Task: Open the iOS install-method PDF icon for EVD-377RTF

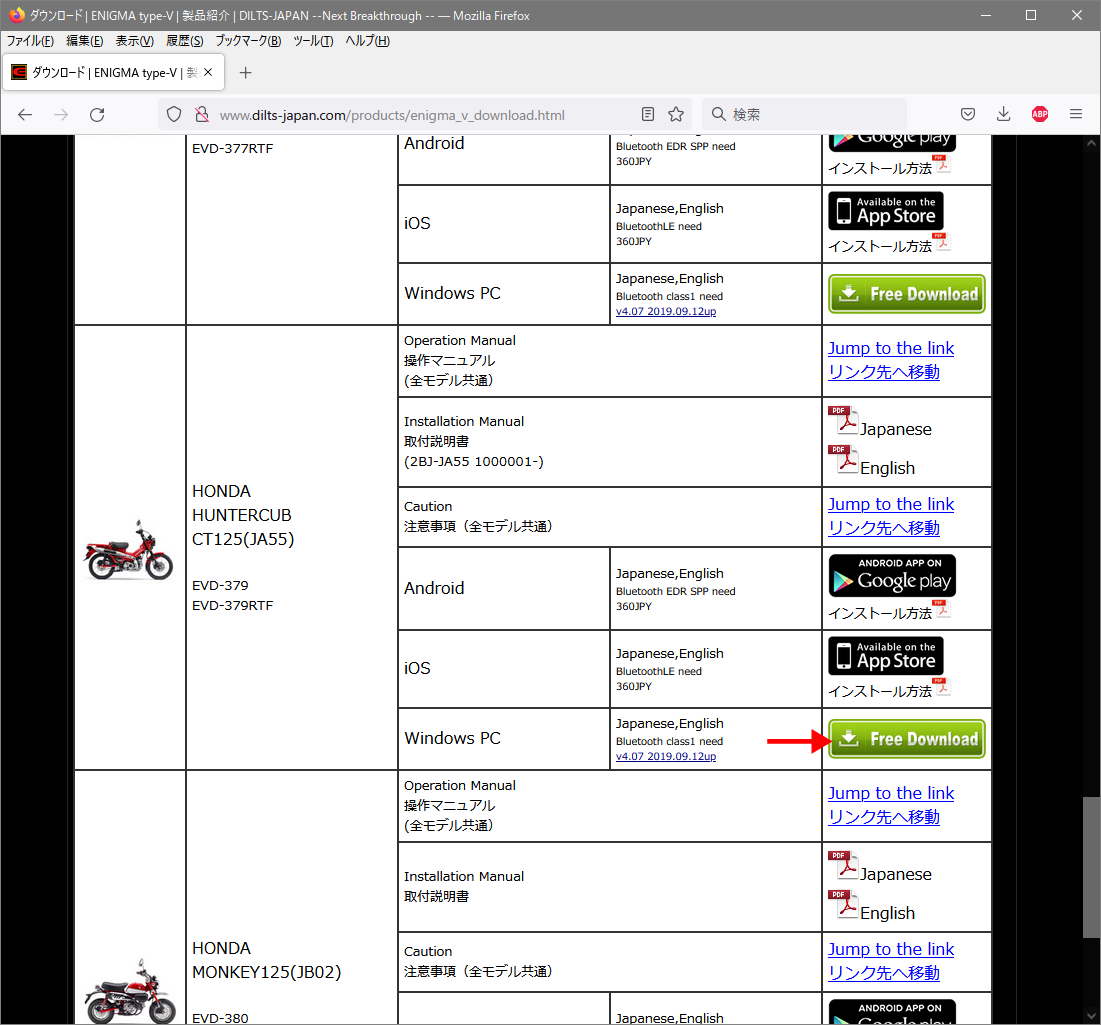Action: (942, 242)
